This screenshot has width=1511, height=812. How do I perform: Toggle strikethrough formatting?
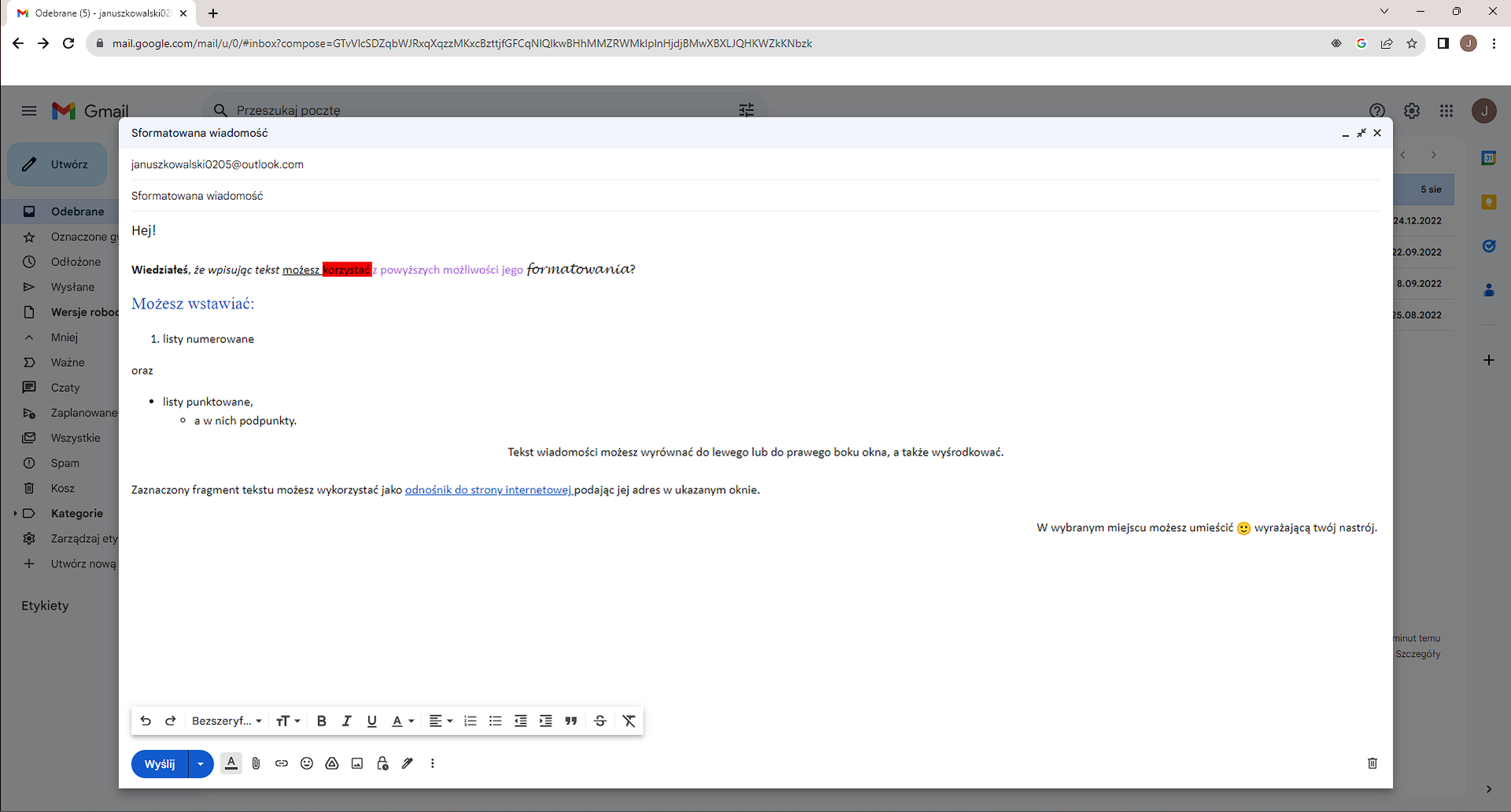(600, 721)
